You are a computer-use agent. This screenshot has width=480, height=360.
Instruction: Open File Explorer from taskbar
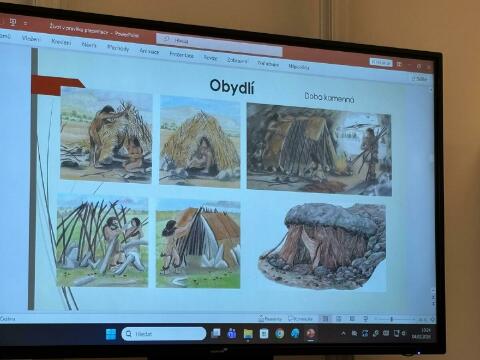click(248, 333)
